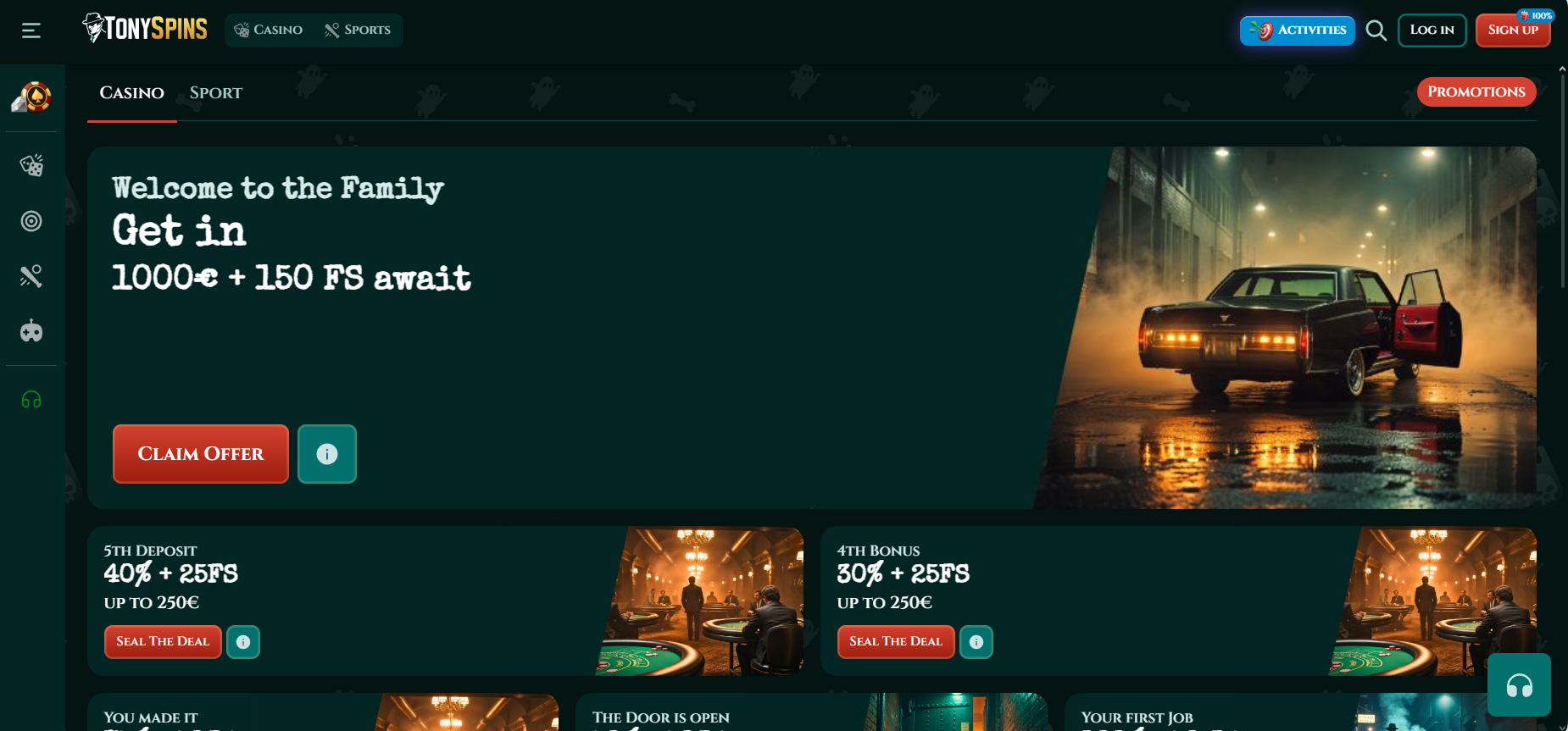Select the Casino tab
The width and height of the screenshot is (1568, 731).
pos(132,93)
